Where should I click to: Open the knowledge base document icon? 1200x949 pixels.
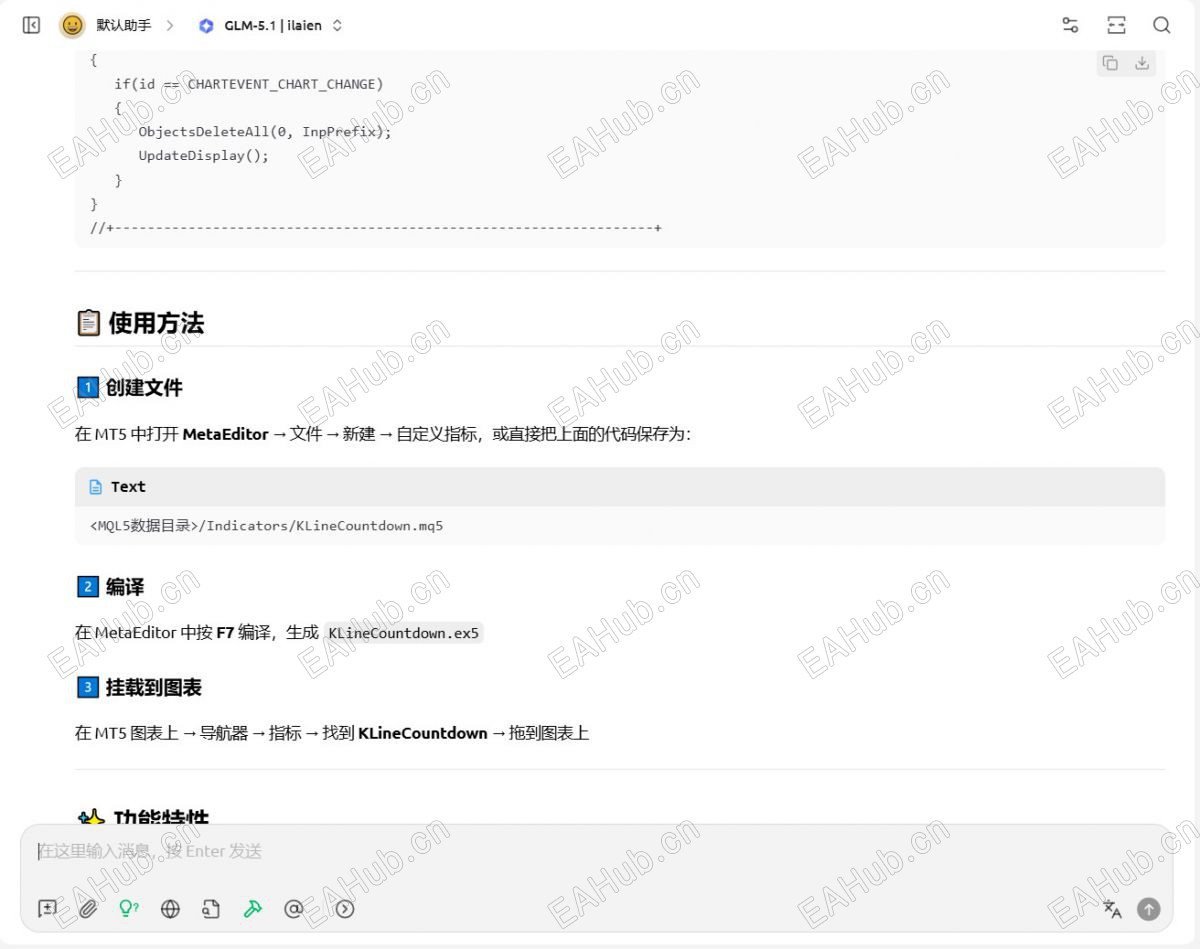click(211, 908)
